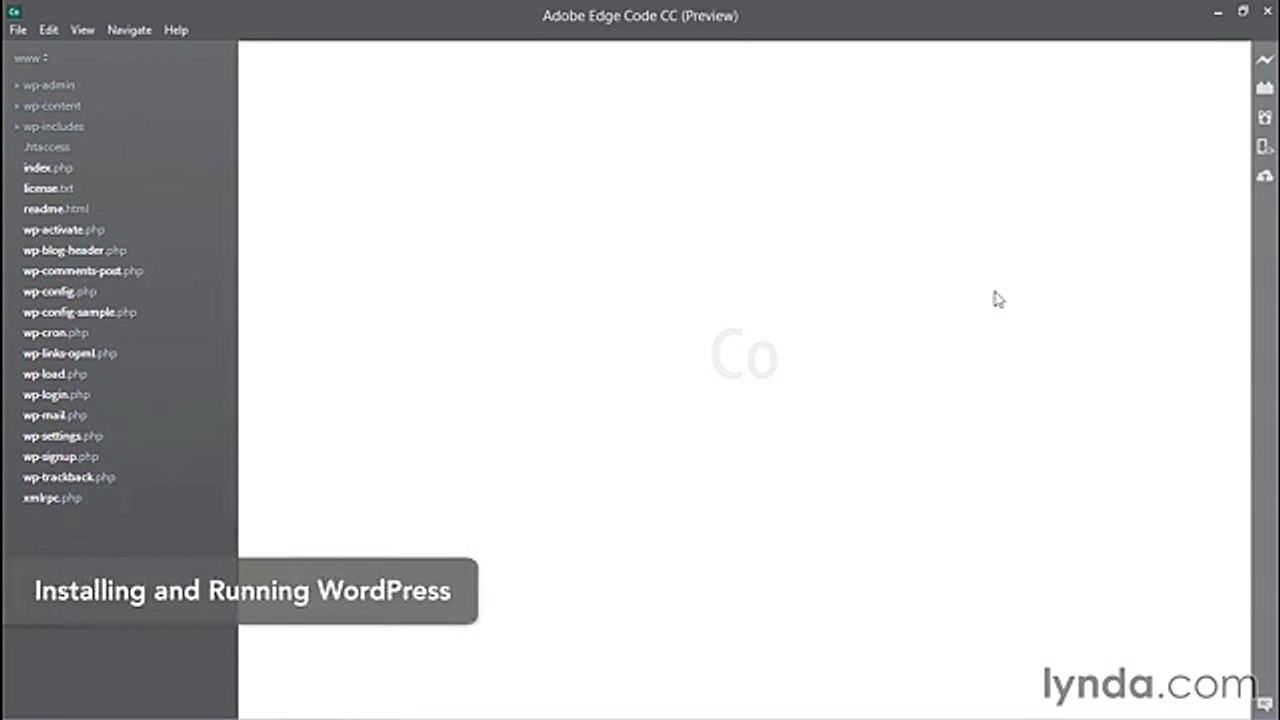Select wp-cron.php file
The image size is (1280, 720).
pyautogui.click(x=56, y=333)
